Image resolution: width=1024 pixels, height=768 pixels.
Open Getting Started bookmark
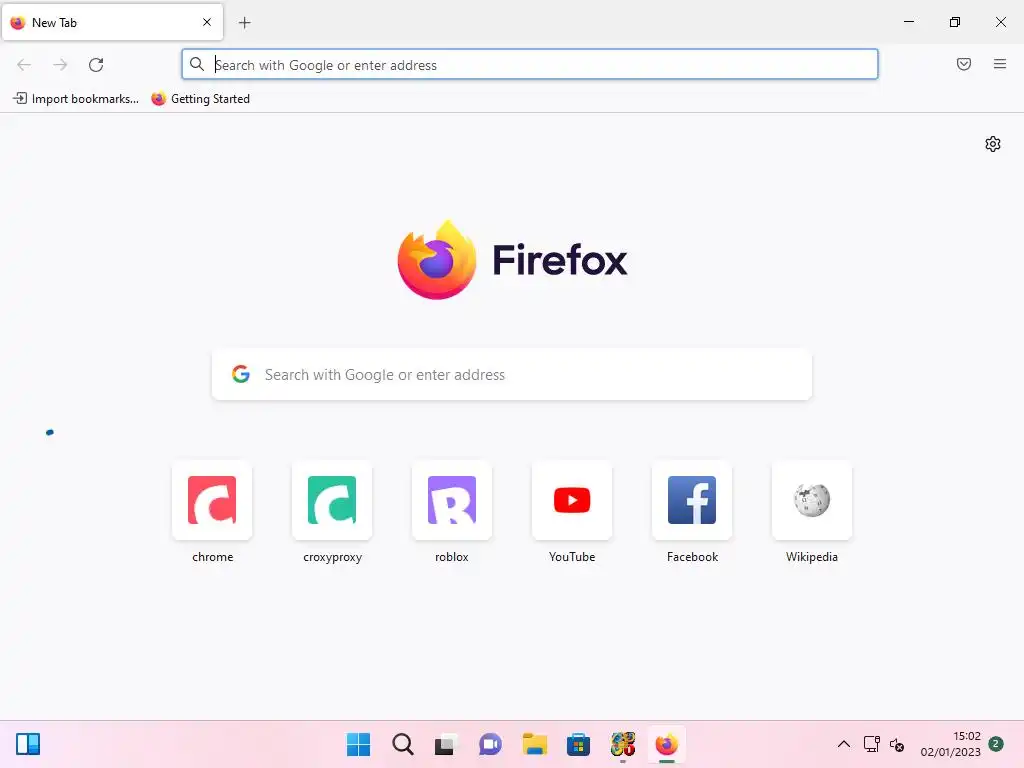point(200,99)
